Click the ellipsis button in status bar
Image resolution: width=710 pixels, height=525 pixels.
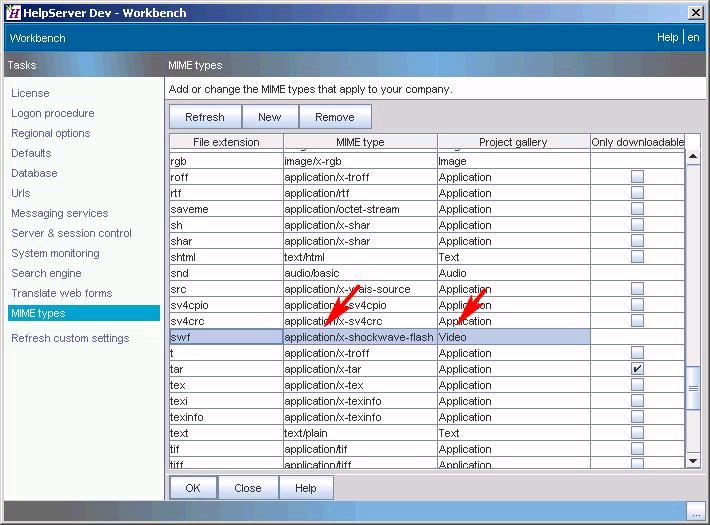(x=694, y=511)
